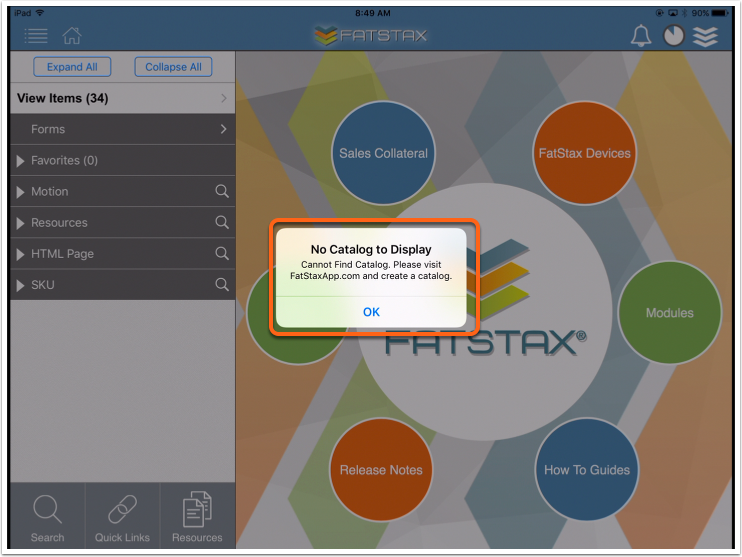Viewport: 742px width, 557px height.
Task: Open the pie chart sync status icon
Action: pyautogui.click(x=674, y=35)
